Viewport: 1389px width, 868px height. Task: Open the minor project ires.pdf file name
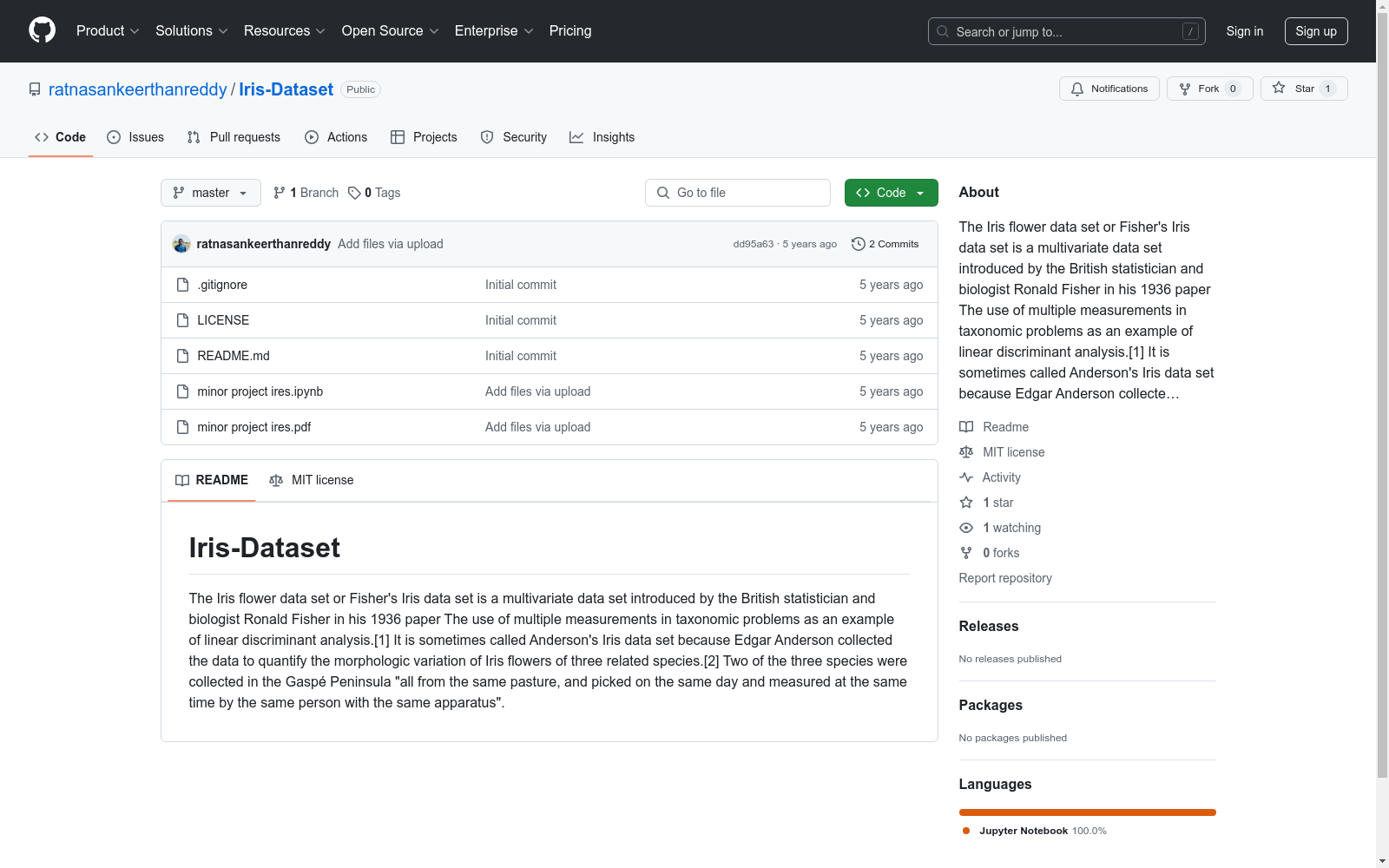click(254, 427)
